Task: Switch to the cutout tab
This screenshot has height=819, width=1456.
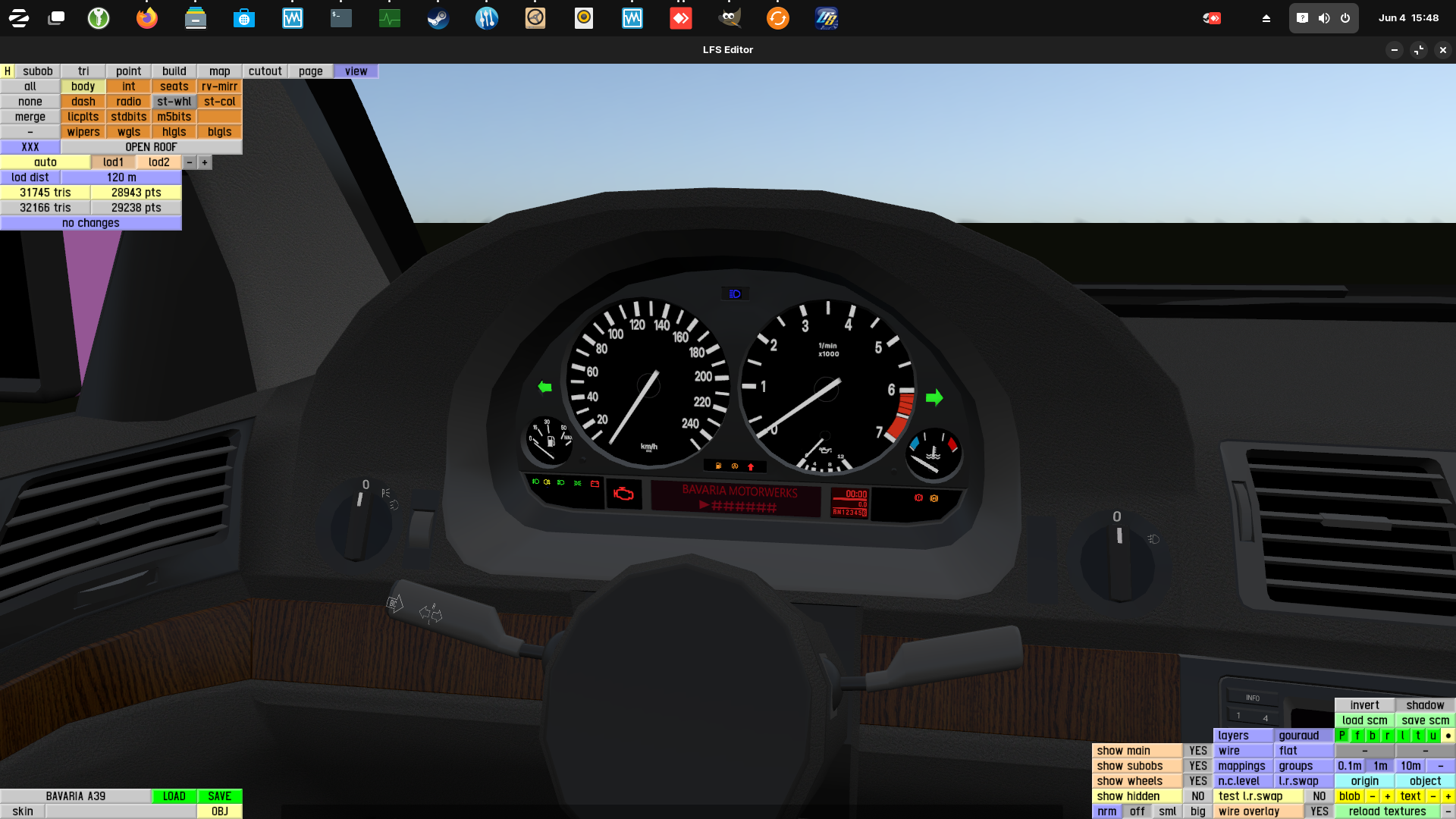Action: [265, 71]
